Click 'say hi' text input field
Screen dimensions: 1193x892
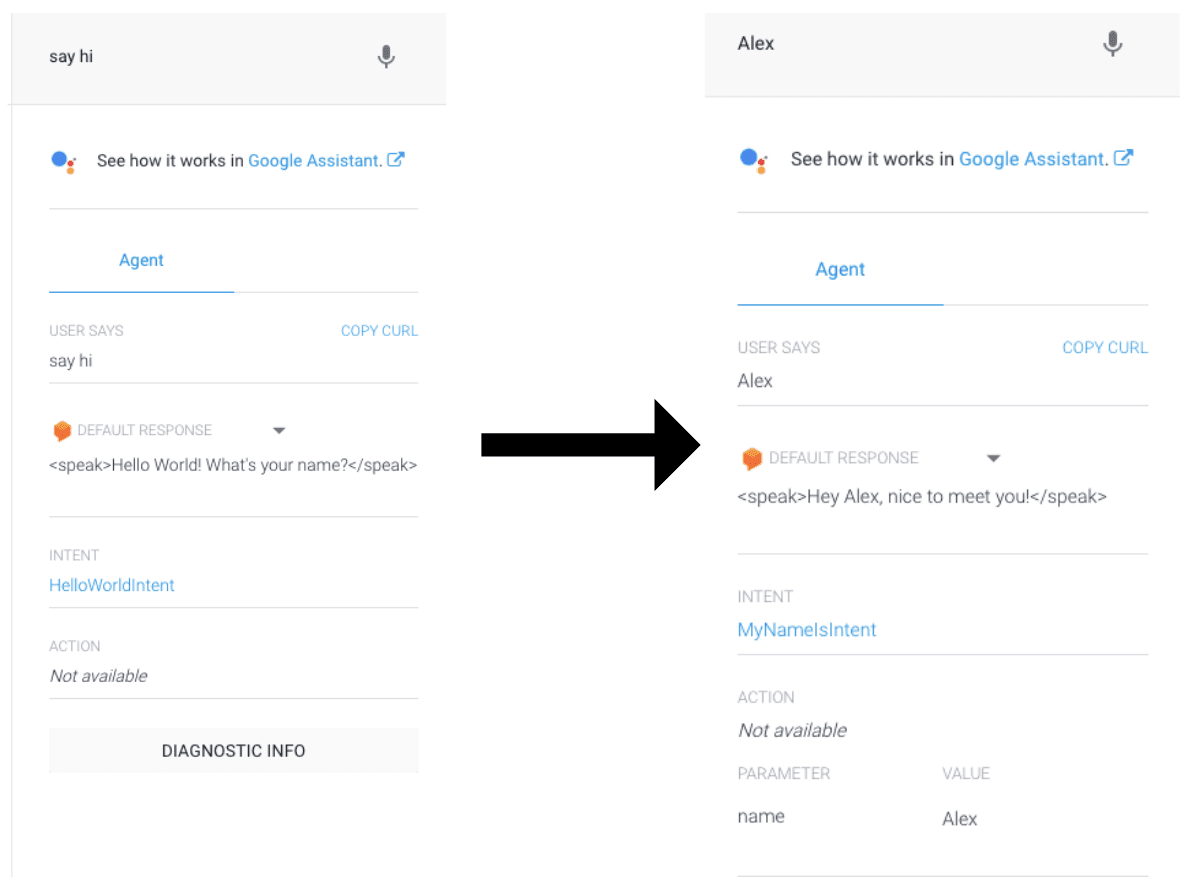pos(205,57)
